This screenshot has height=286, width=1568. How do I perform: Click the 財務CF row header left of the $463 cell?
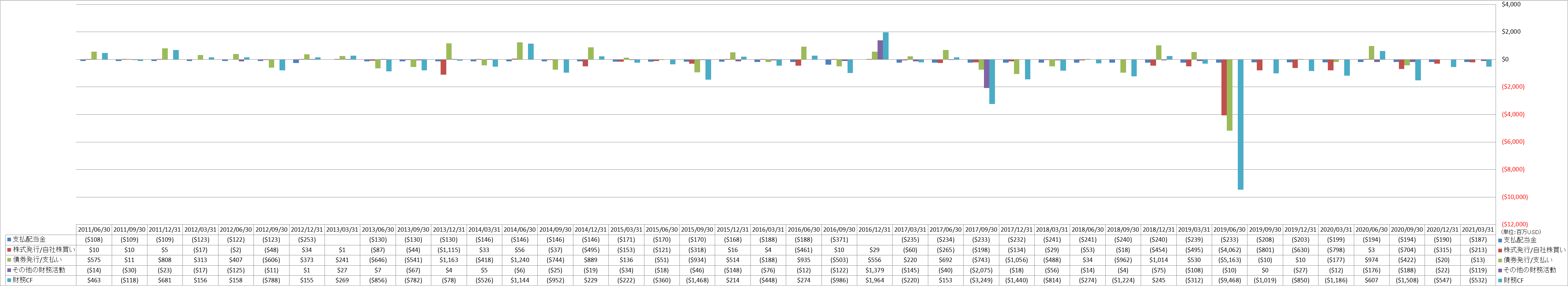point(40,281)
